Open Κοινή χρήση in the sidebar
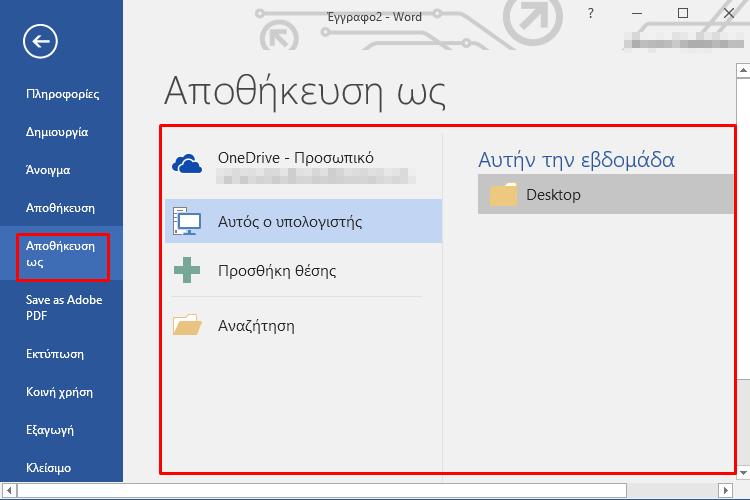 59,392
